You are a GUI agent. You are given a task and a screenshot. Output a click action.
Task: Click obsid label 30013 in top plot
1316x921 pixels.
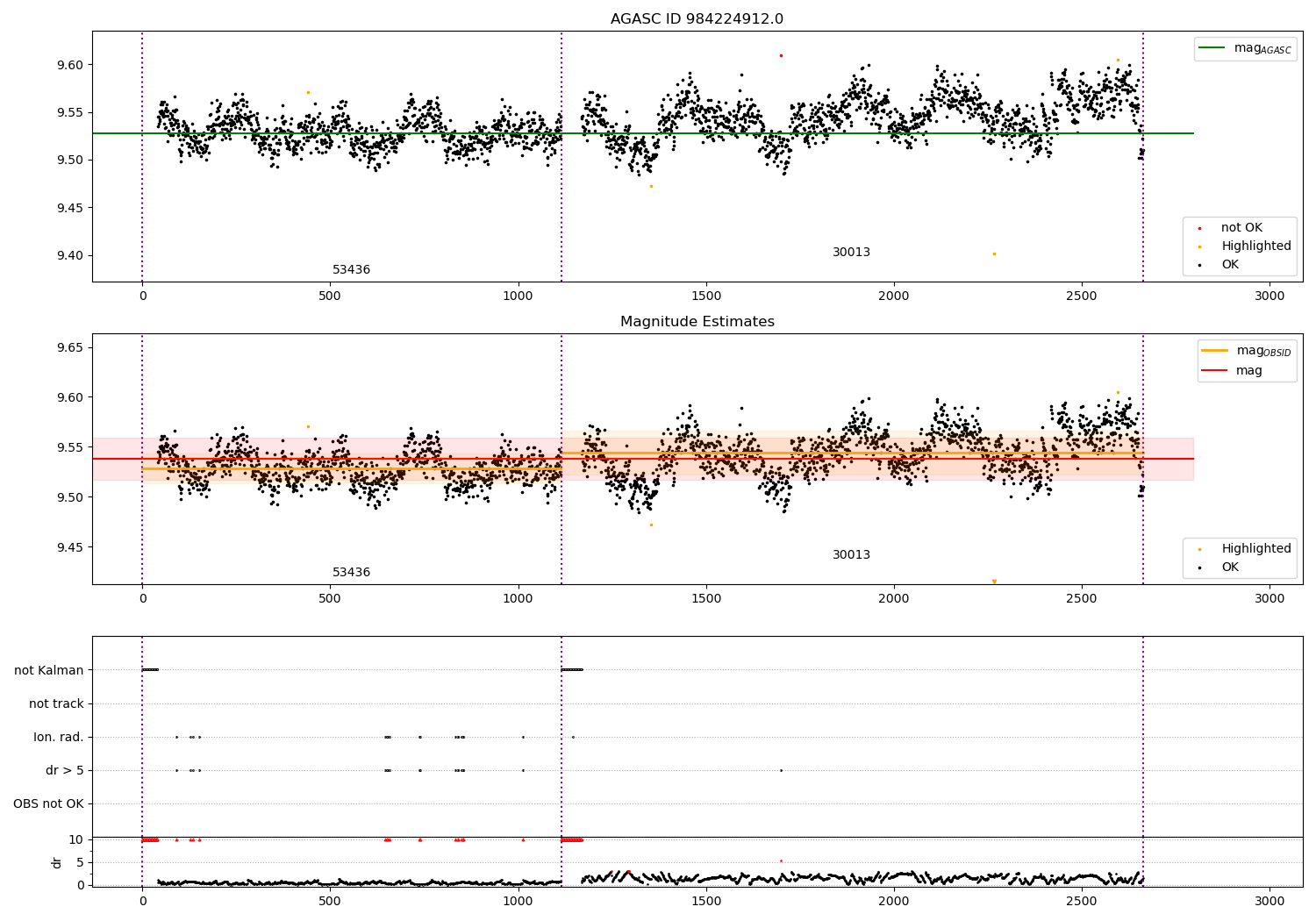(x=851, y=253)
